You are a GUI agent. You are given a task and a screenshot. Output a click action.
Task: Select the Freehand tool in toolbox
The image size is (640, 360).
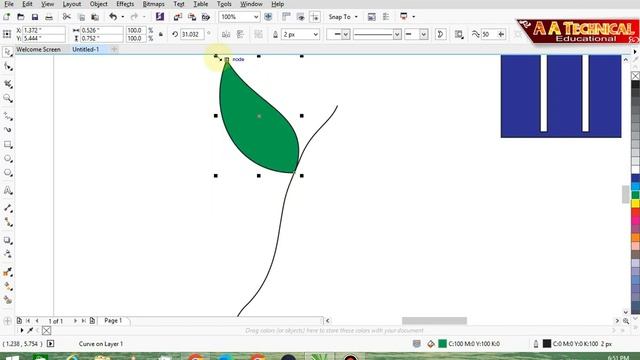[x=8, y=116]
